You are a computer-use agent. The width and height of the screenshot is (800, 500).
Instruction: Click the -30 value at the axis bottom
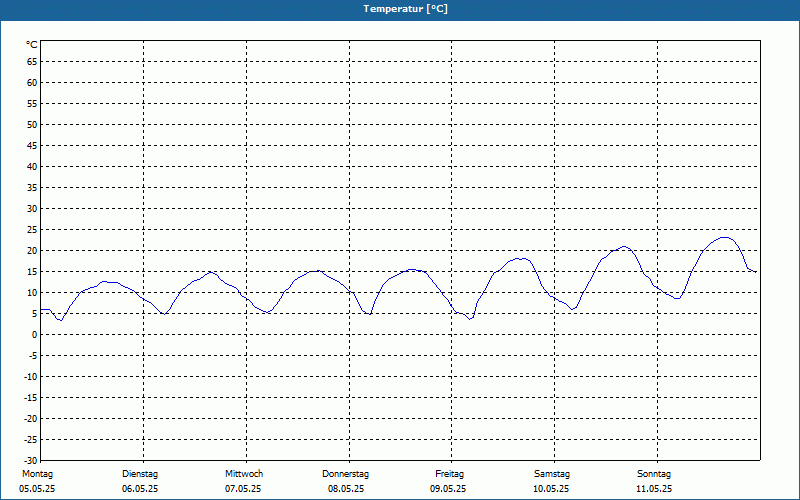click(31, 460)
